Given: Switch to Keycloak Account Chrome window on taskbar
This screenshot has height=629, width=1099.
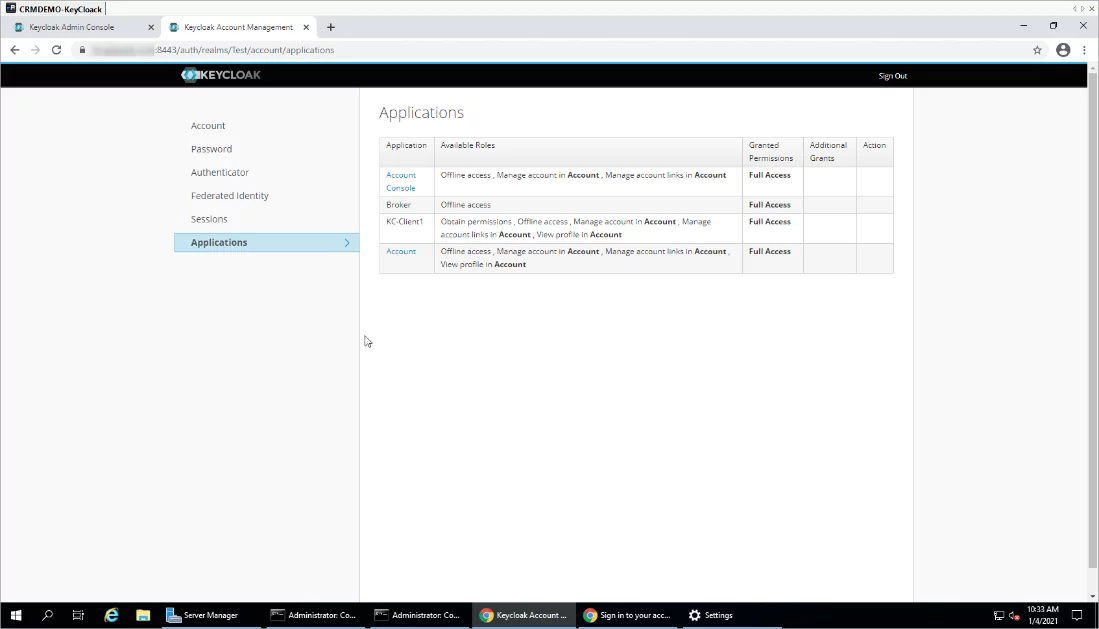Looking at the screenshot, I should (524, 615).
